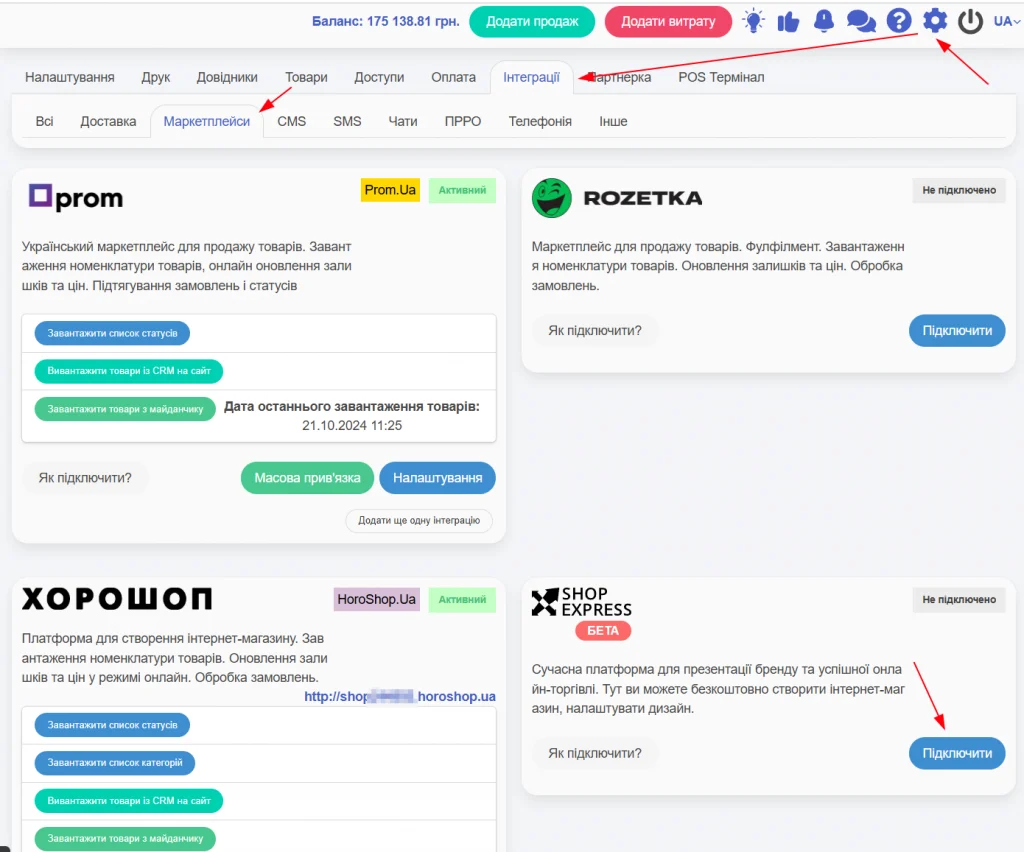Image resolution: width=1024 pixels, height=852 pixels.
Task: Click the БЕТА badge
Action: click(x=603, y=631)
